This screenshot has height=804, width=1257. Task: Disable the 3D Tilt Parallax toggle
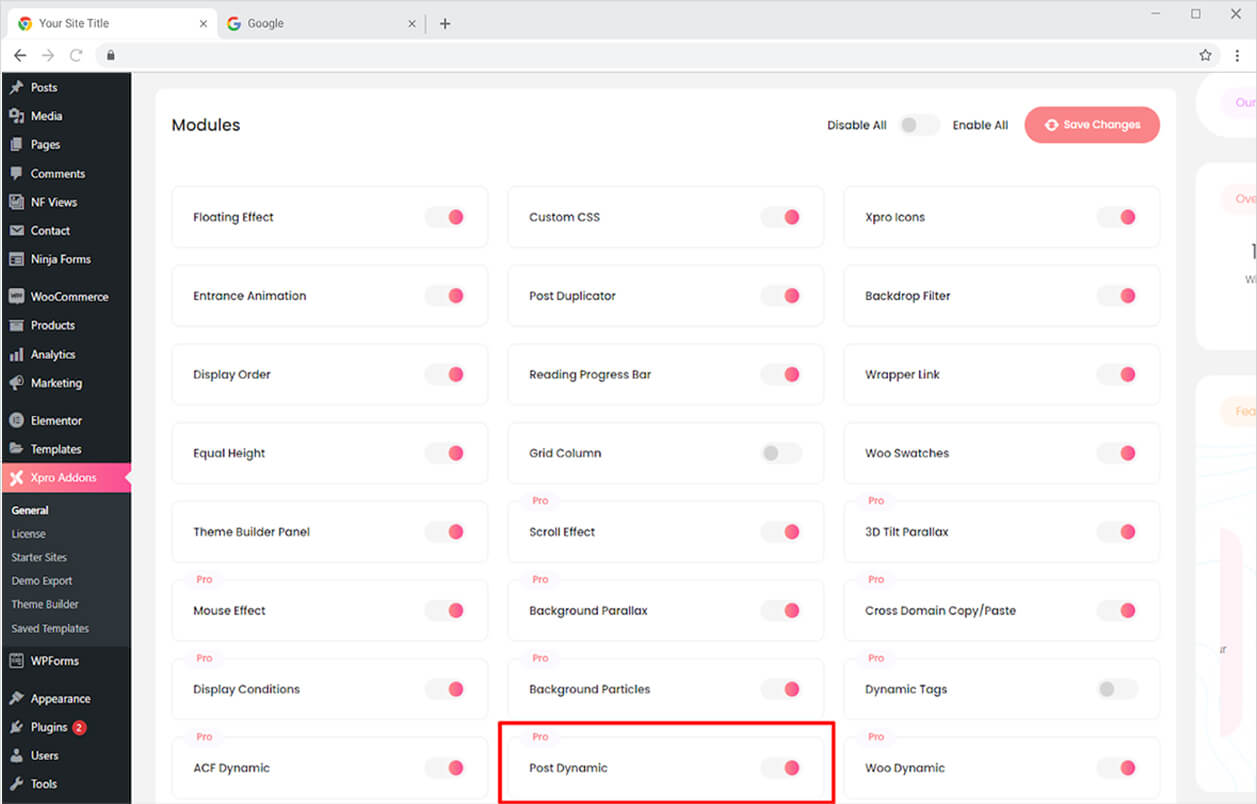click(x=1117, y=532)
